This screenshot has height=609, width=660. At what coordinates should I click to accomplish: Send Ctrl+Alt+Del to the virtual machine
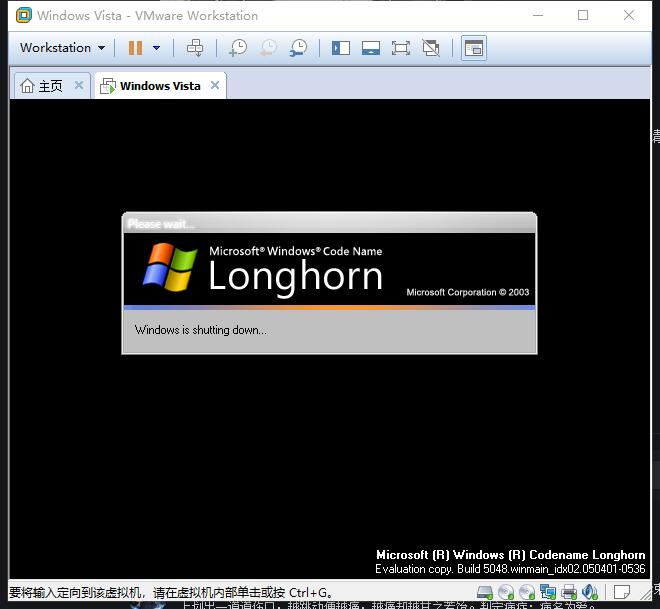(195, 48)
